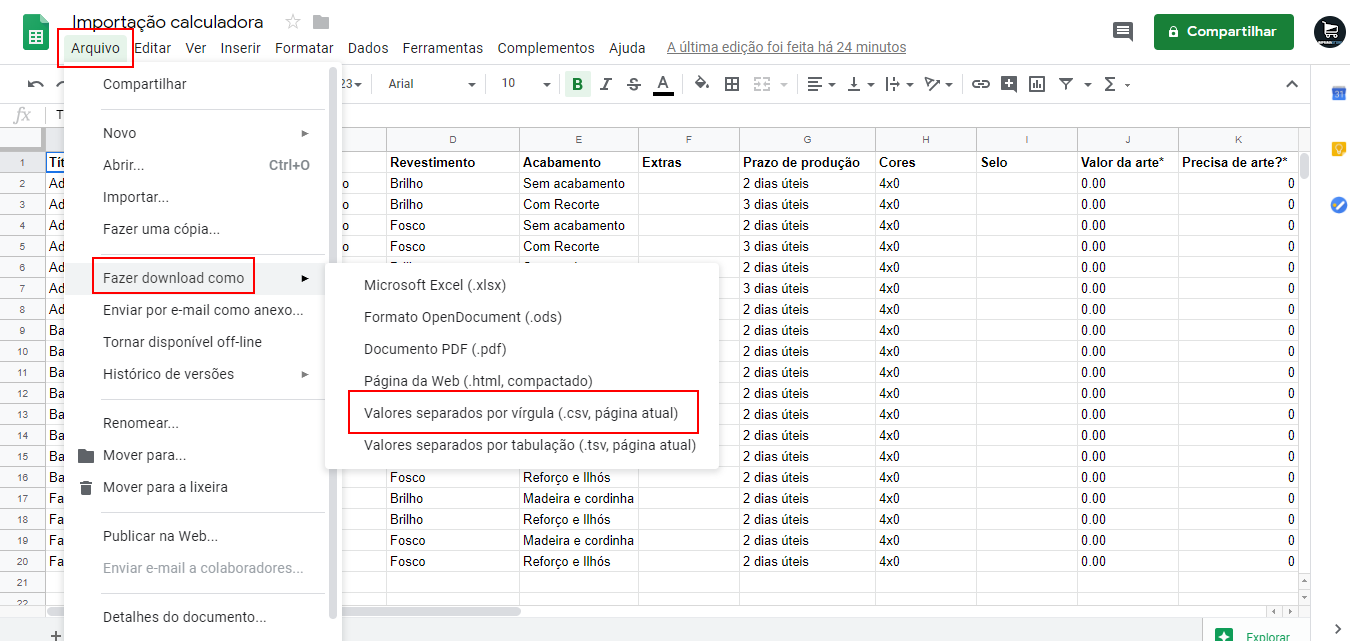Open the text color picker

coord(662,84)
